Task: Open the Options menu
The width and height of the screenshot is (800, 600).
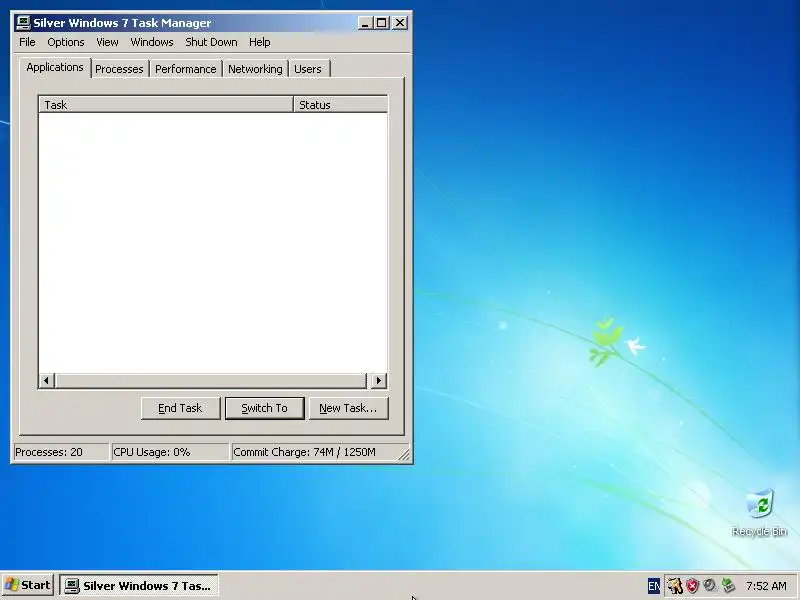Action: 66,42
